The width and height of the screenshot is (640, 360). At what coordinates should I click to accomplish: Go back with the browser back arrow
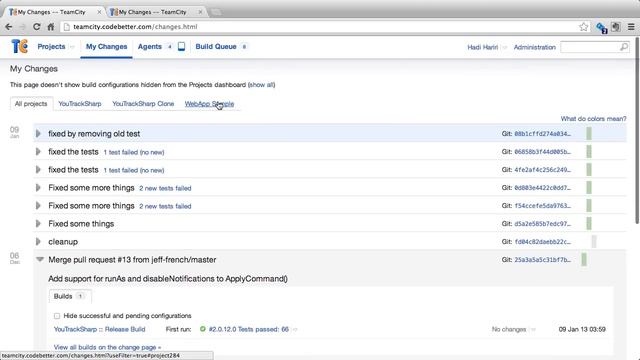click(x=9, y=27)
